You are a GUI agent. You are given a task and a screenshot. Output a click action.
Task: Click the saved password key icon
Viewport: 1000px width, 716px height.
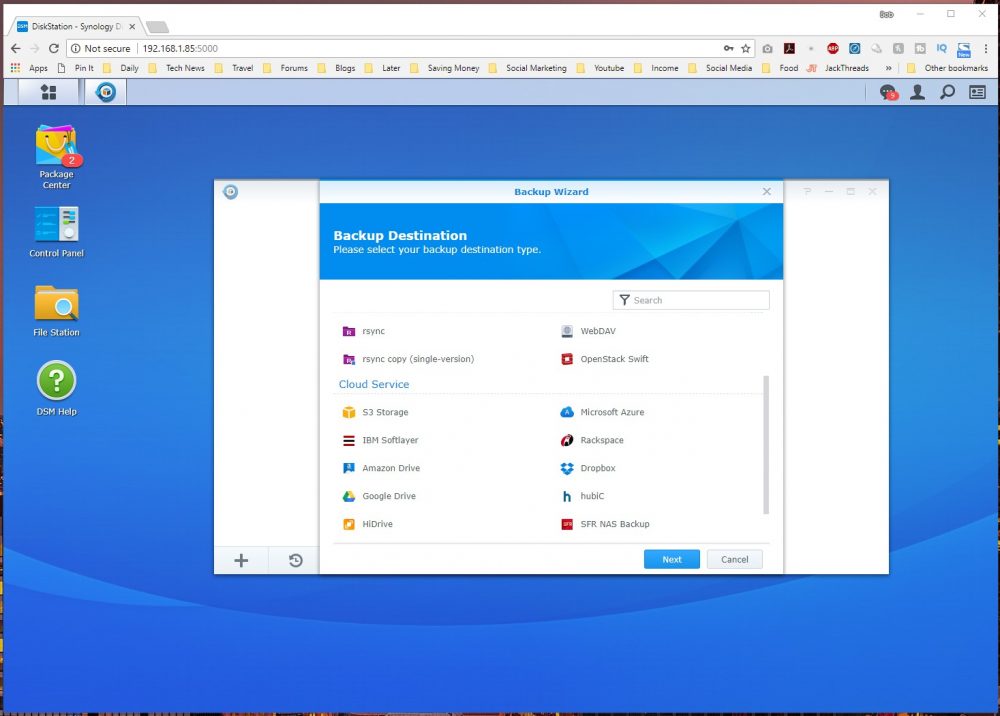(x=728, y=48)
